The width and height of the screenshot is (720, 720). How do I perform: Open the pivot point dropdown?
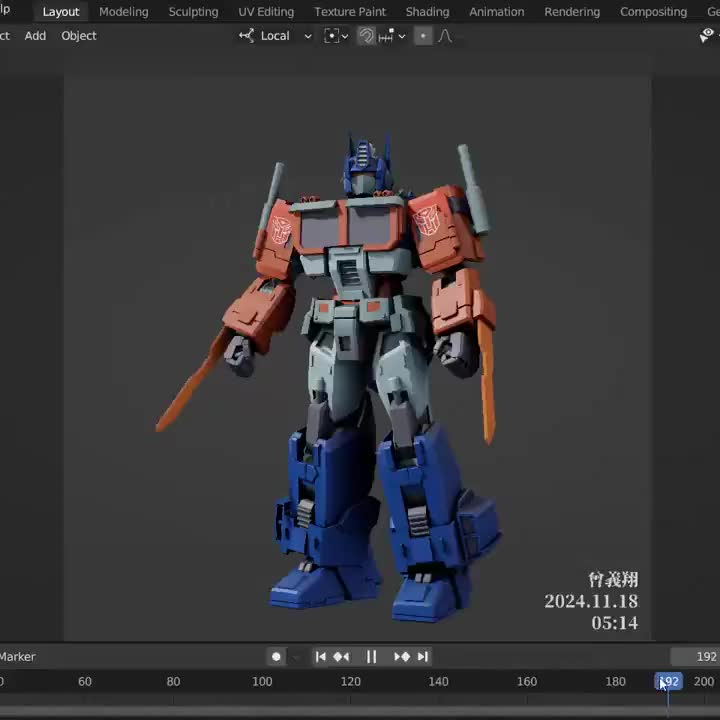(x=336, y=36)
